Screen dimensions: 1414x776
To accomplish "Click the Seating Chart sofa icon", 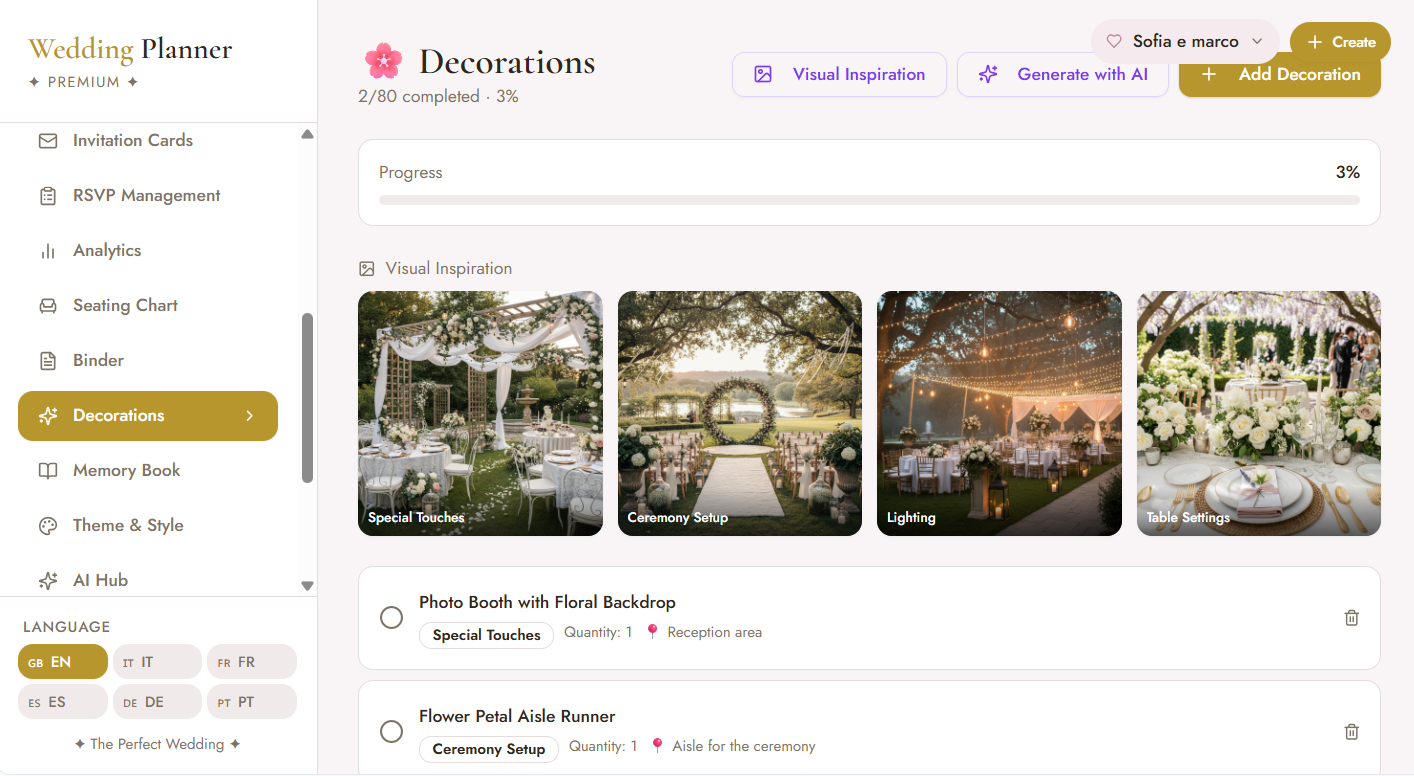I will (48, 306).
